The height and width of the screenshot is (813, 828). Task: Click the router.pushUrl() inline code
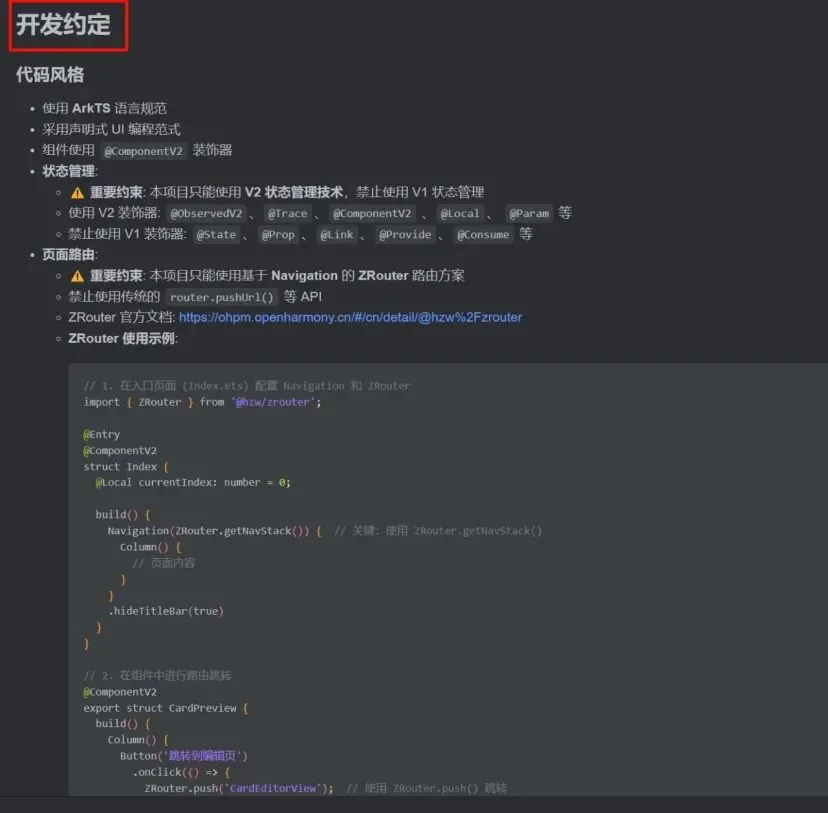click(222, 297)
